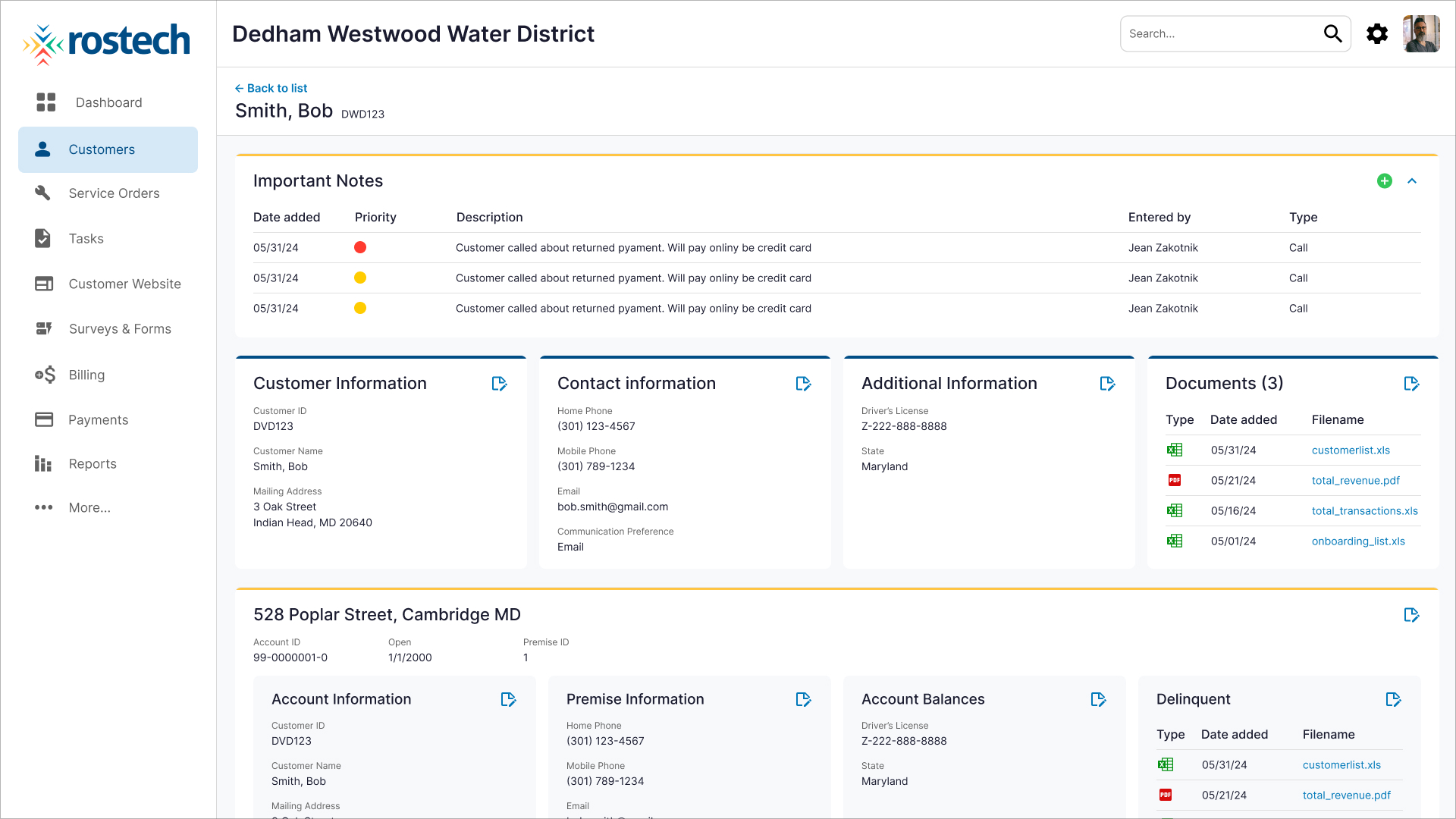This screenshot has height=819, width=1456.
Task: Click the Dashboard grid icon in sidebar
Action: click(46, 102)
